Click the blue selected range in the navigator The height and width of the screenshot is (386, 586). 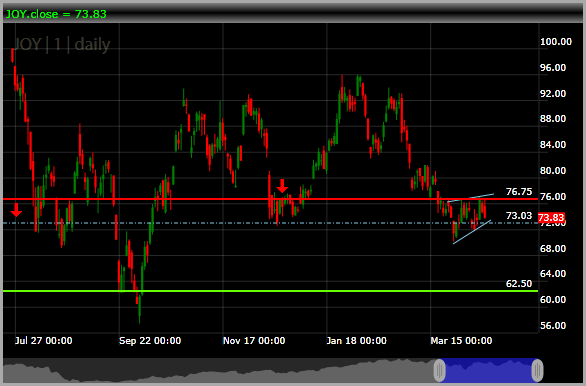488,370
